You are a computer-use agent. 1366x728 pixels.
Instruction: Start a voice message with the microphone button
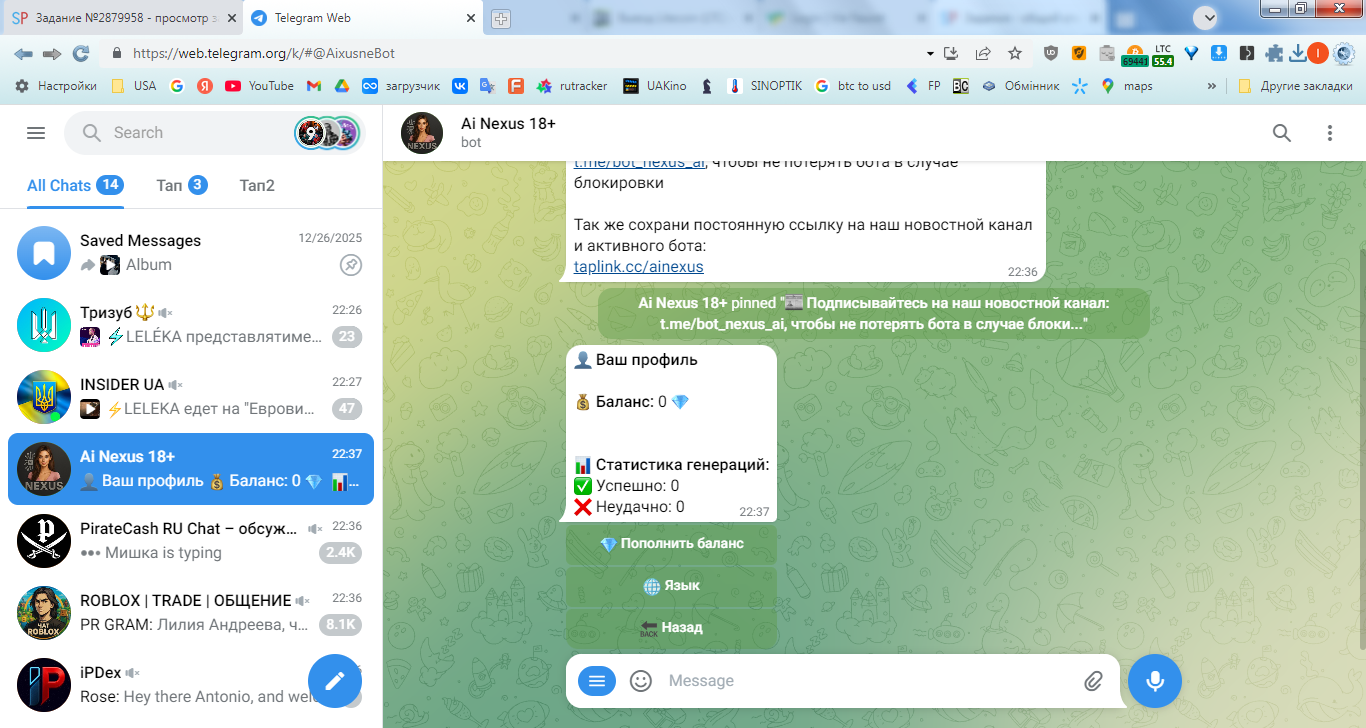click(1155, 681)
